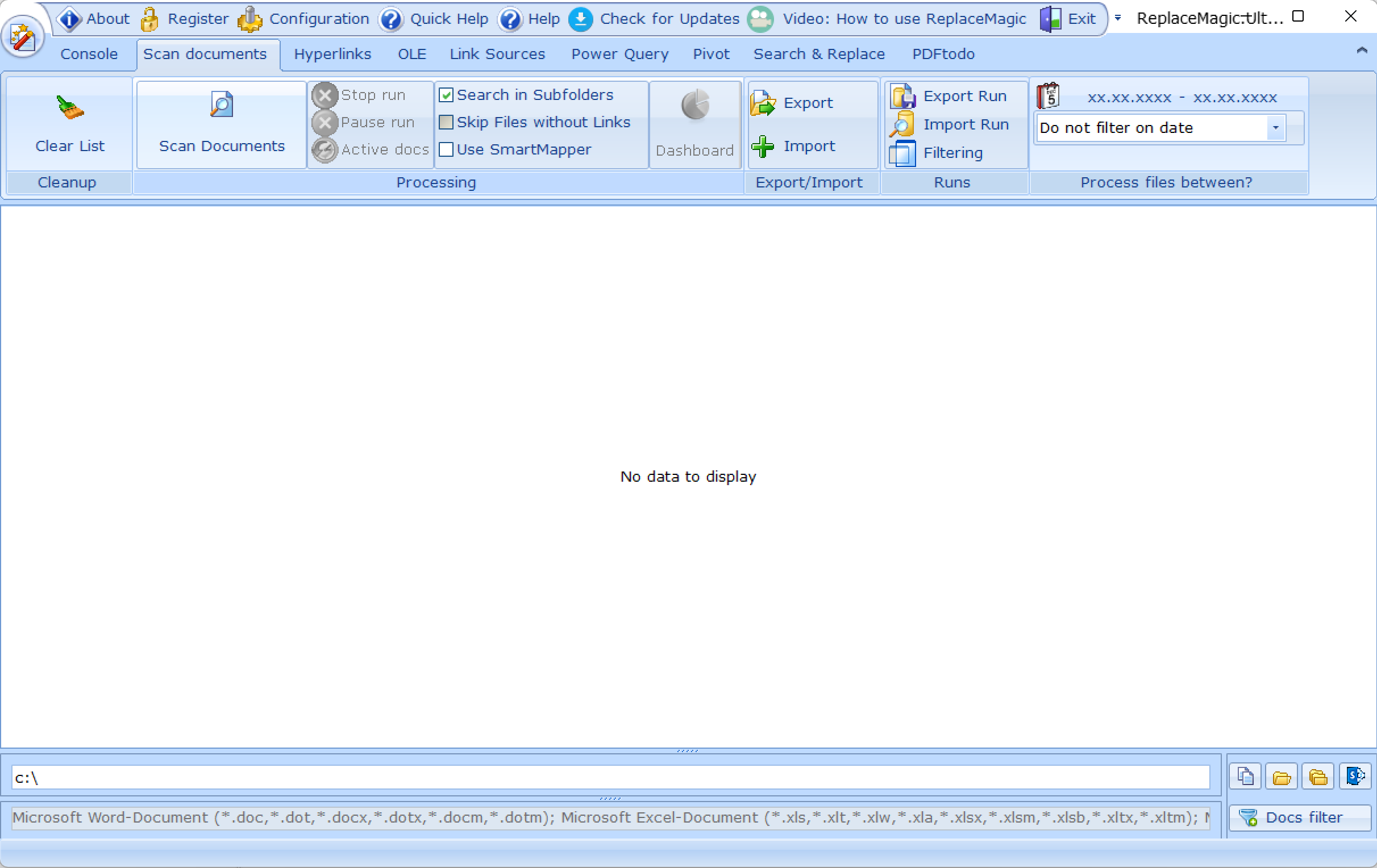This screenshot has width=1377, height=868.
Task: Click the Help button next to Quick Help
Action: [530, 19]
